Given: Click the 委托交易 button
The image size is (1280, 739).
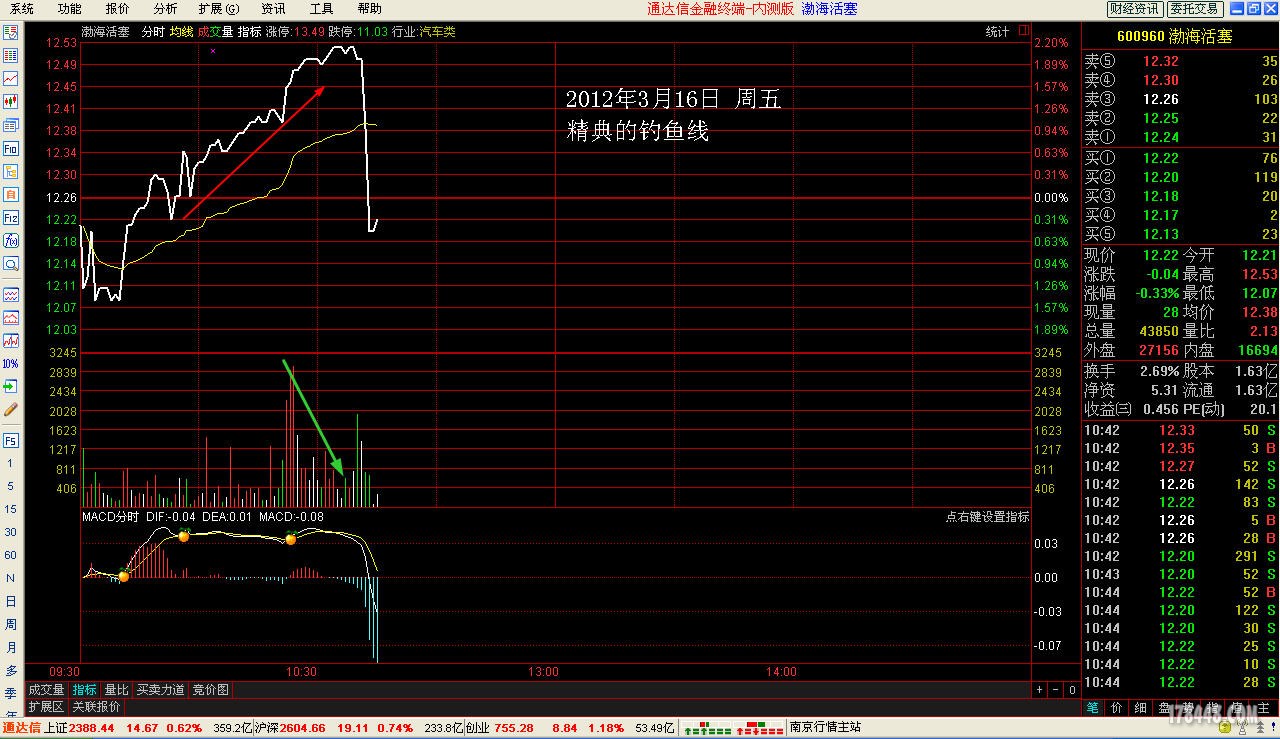Looking at the screenshot, I should pyautogui.click(x=1195, y=9).
